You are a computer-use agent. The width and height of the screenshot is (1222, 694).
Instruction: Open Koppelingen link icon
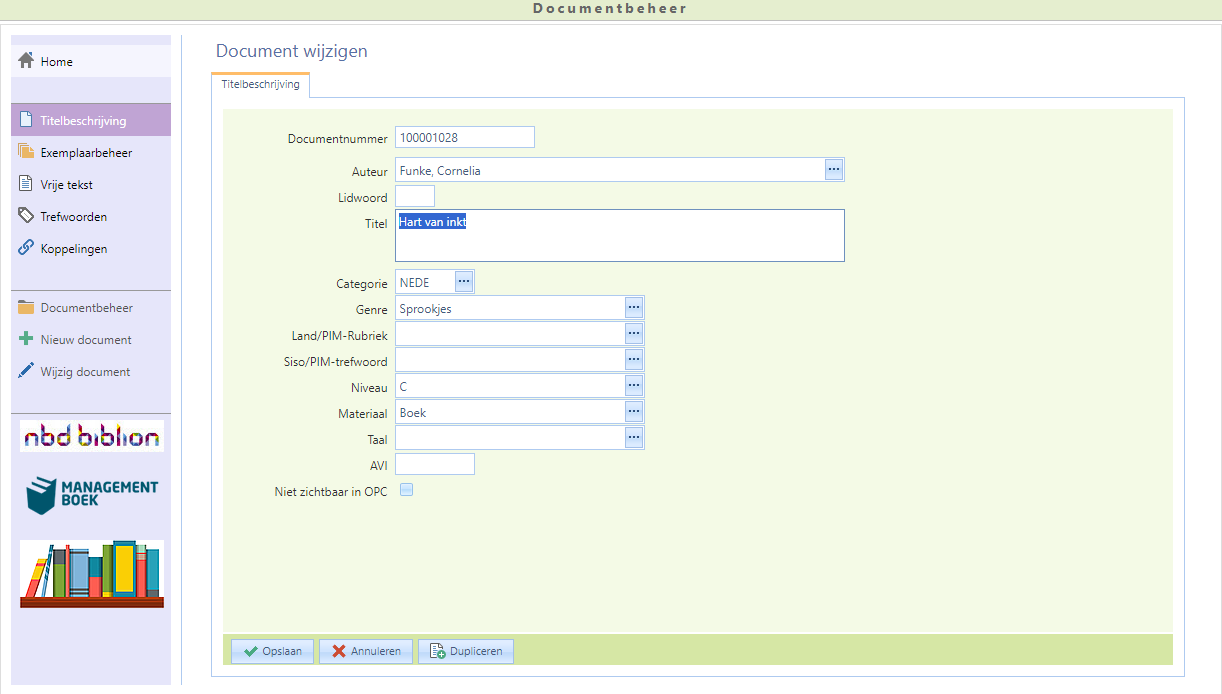27,248
